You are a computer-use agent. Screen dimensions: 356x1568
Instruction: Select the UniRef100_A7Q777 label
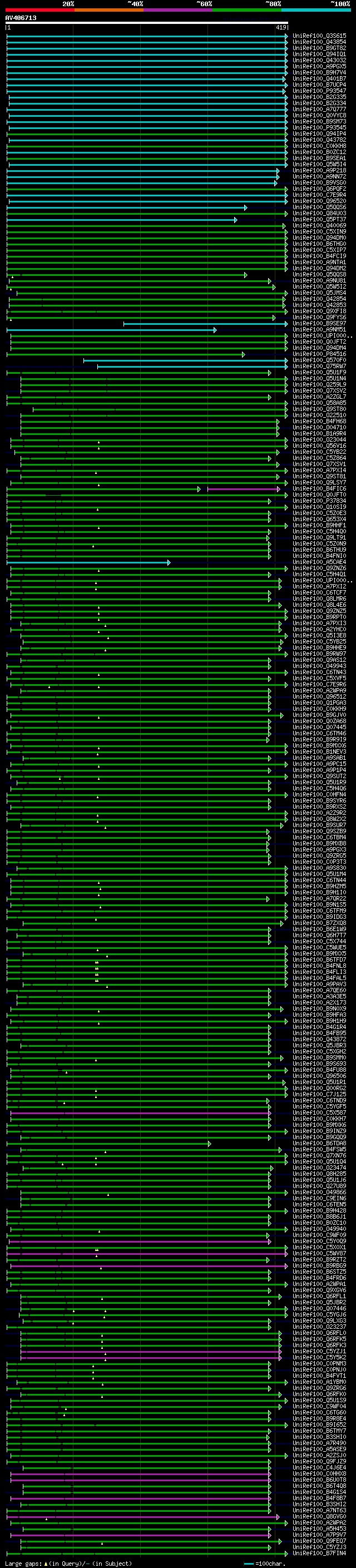[x=319, y=110]
